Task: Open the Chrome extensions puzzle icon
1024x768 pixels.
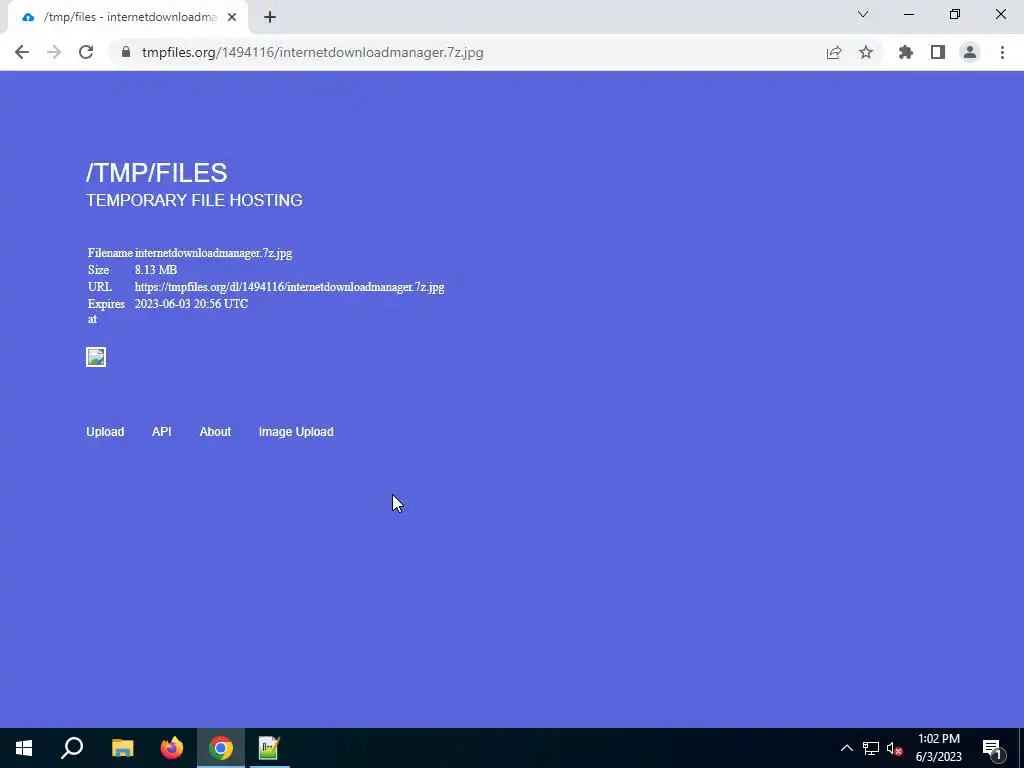Action: click(906, 52)
